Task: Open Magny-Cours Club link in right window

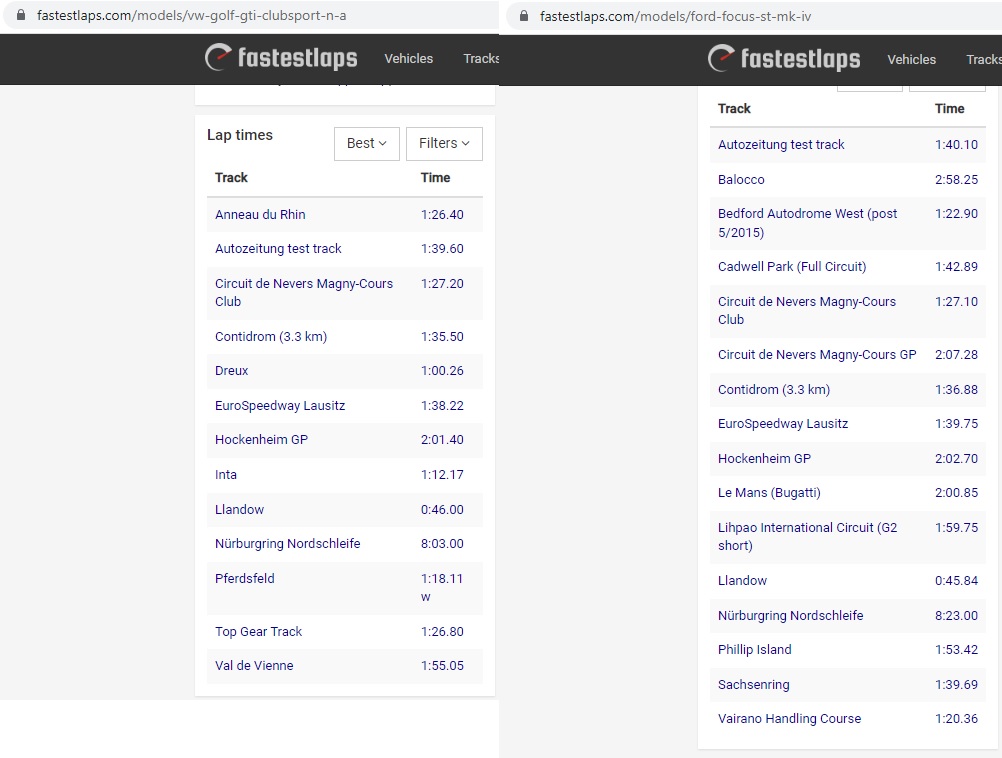Action: click(806, 310)
